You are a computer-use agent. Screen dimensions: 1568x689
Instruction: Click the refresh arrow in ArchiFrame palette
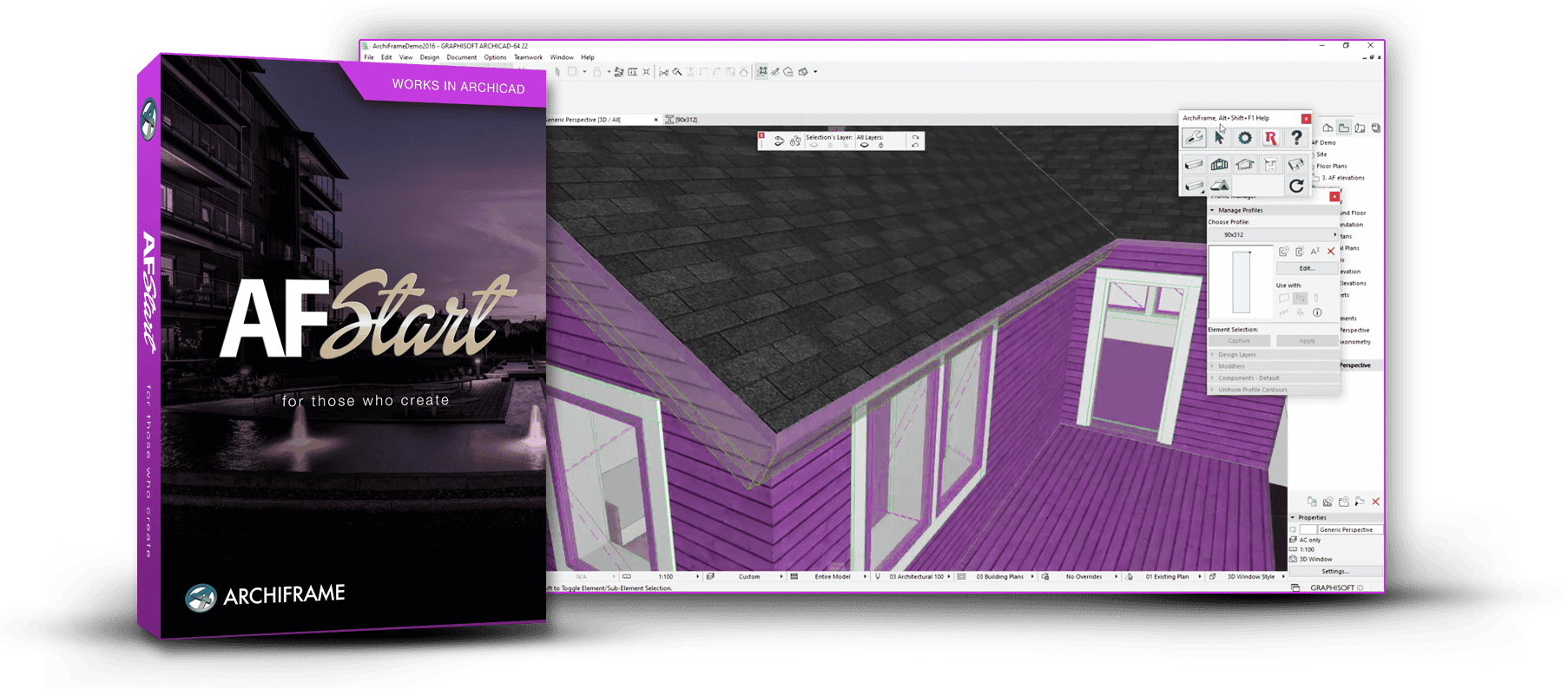[1296, 186]
